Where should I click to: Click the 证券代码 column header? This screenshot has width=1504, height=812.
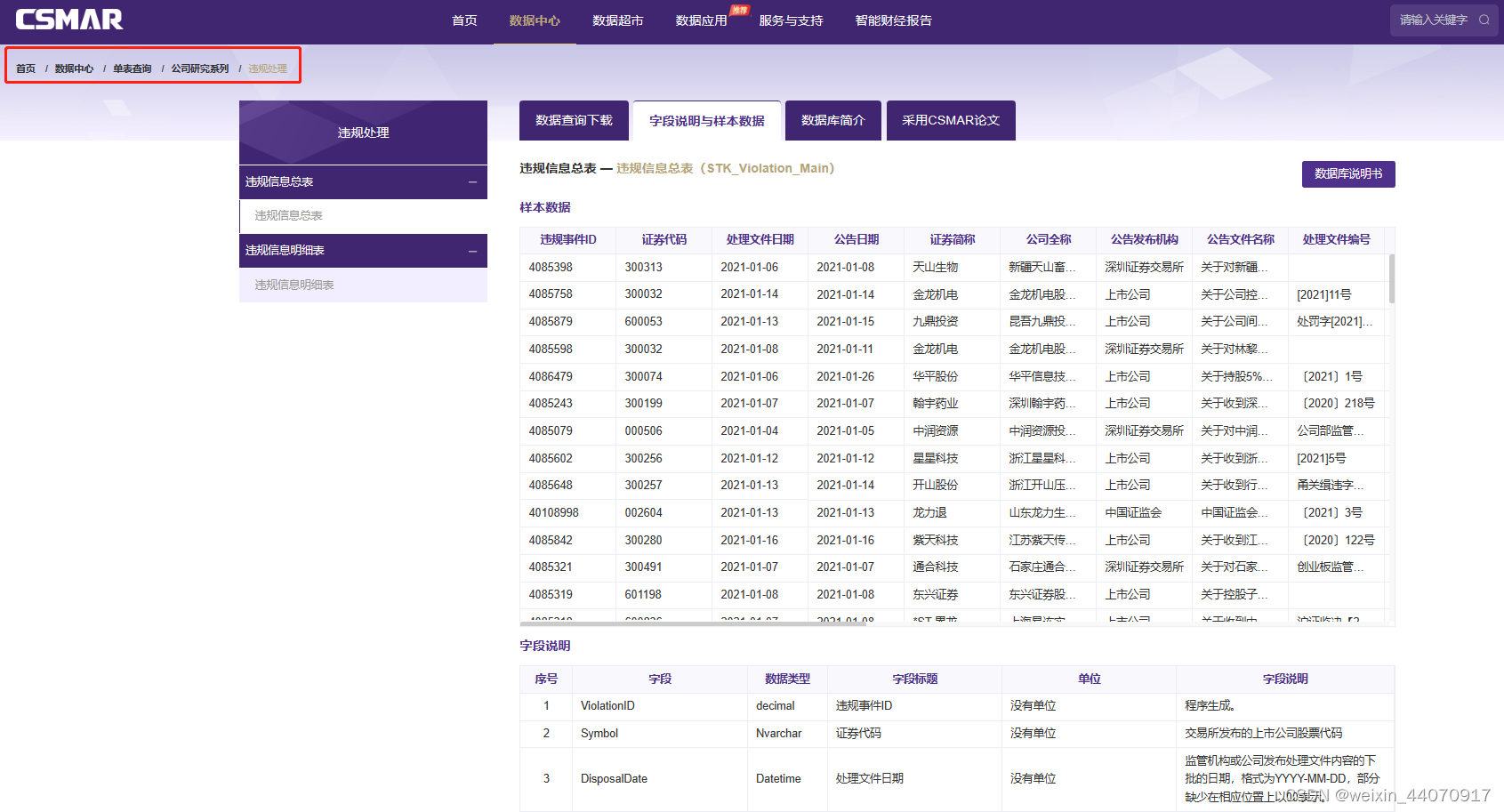click(x=664, y=240)
